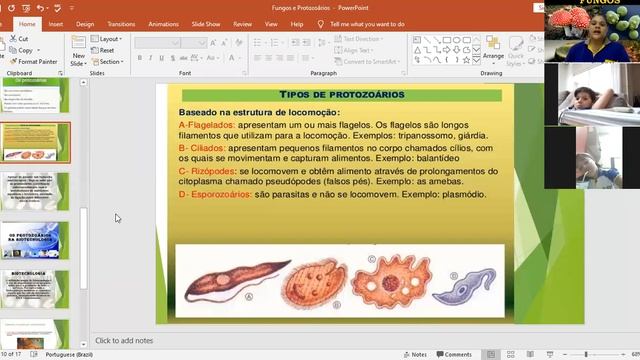Open the Text Direction dropdown
640x360 pixels.
pyautogui.click(x=359, y=39)
